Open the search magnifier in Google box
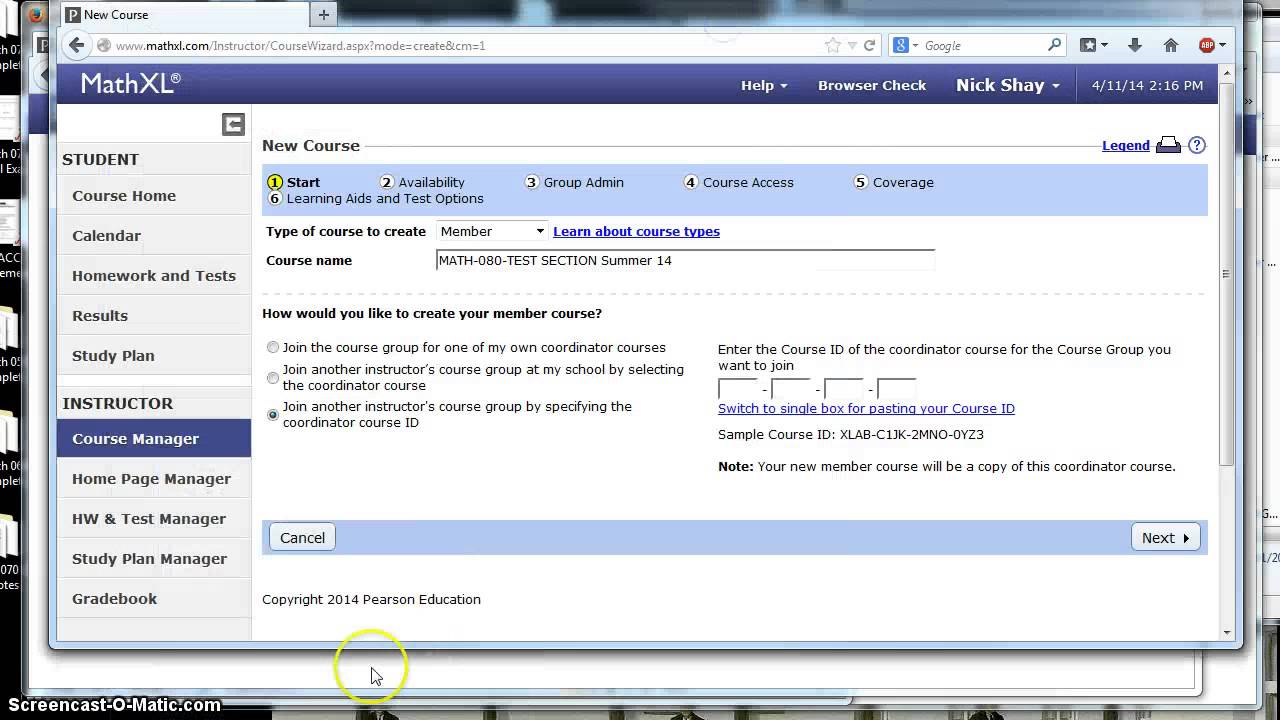Image resolution: width=1280 pixels, height=720 pixels. (x=1054, y=45)
